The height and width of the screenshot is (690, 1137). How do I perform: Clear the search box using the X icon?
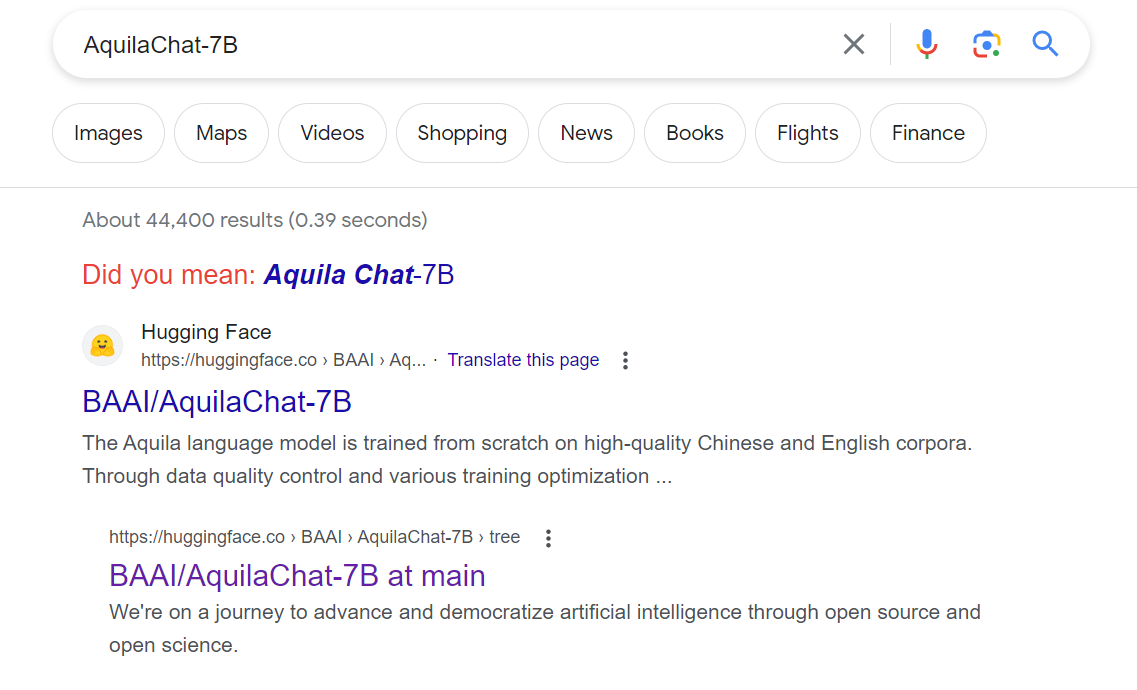click(853, 44)
